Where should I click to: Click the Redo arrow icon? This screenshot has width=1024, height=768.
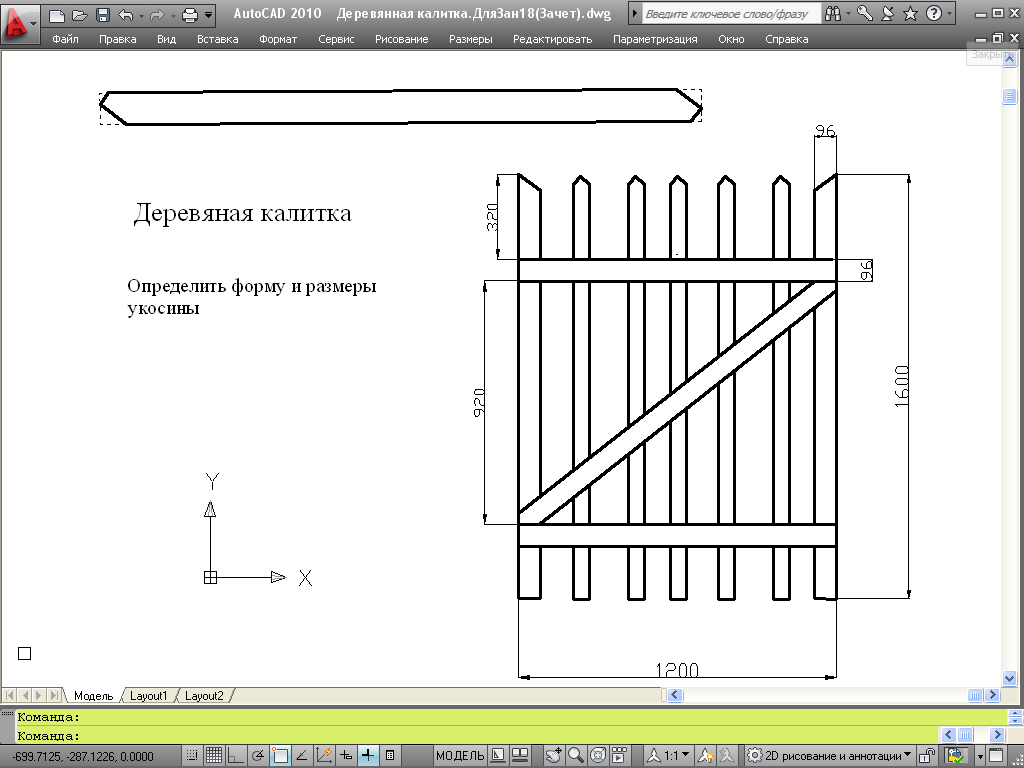click(x=157, y=14)
